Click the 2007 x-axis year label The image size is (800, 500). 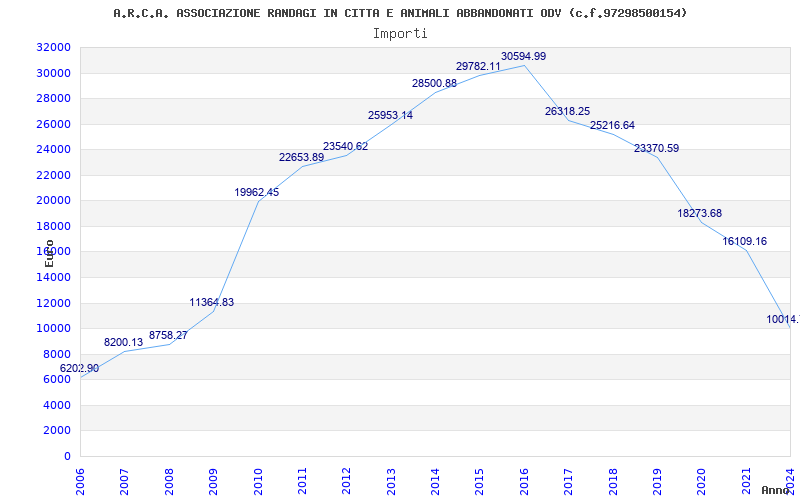pyautogui.click(x=125, y=482)
